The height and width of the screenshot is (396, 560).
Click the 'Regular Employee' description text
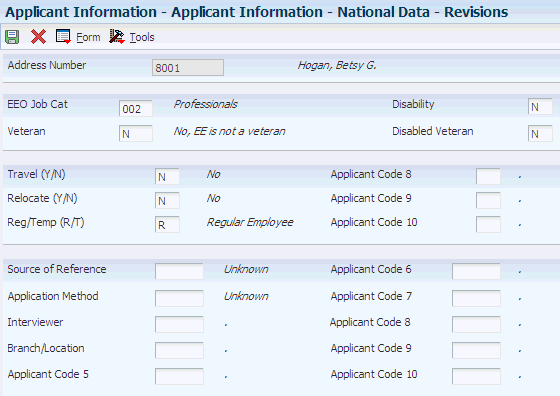(250, 222)
